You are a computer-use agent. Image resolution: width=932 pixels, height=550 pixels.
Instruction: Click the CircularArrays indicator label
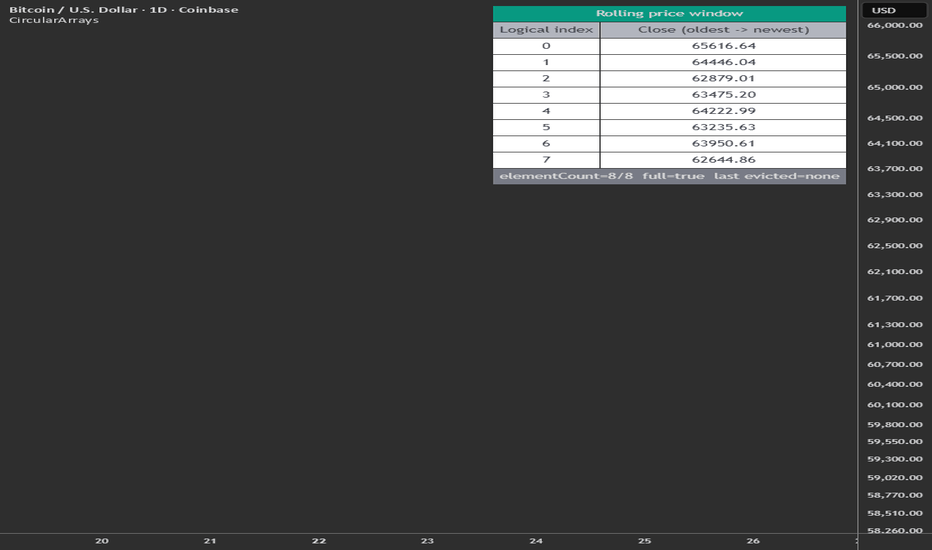click(x=53, y=20)
